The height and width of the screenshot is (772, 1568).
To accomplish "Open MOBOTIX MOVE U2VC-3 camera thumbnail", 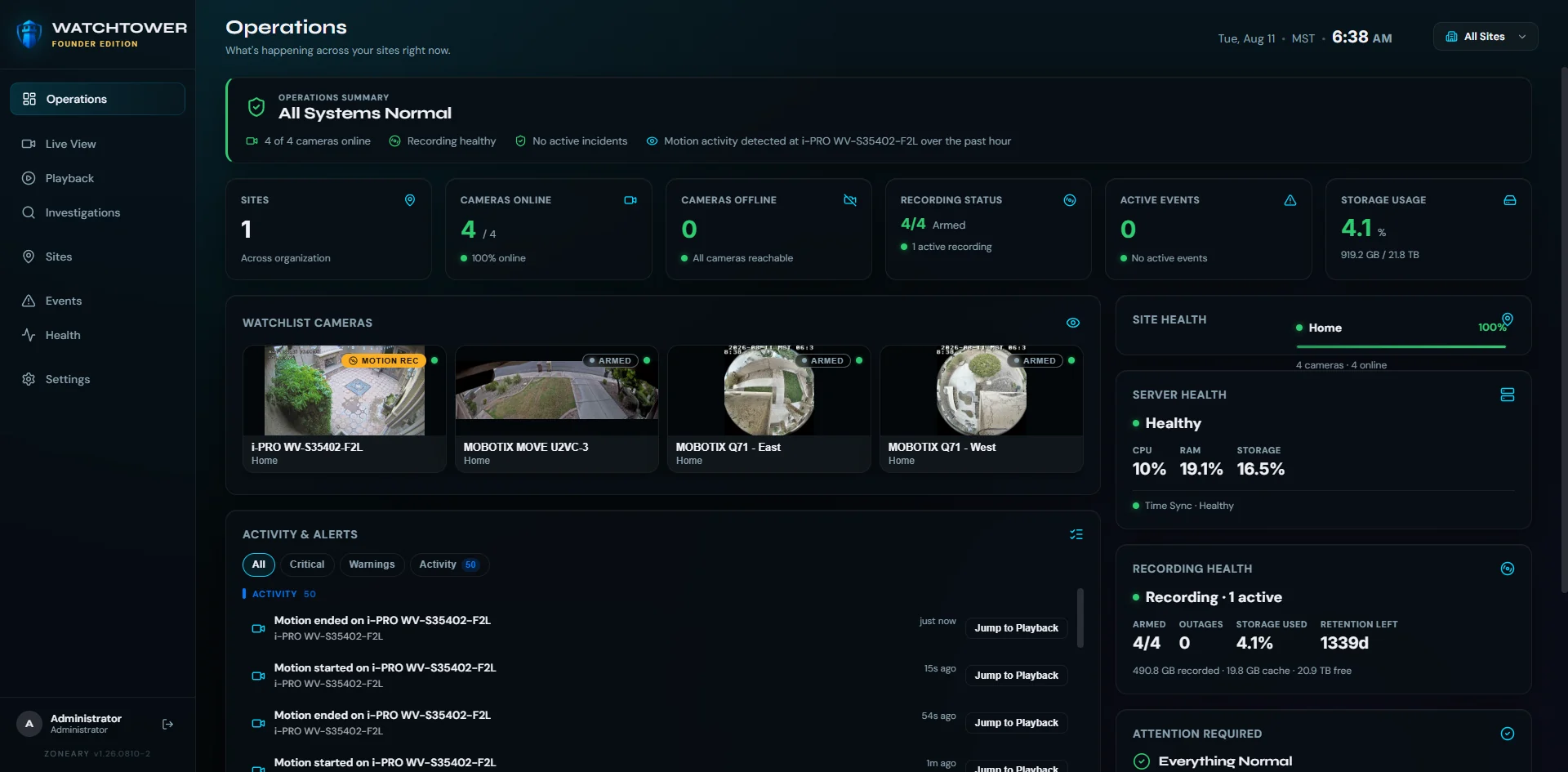I will coord(557,390).
